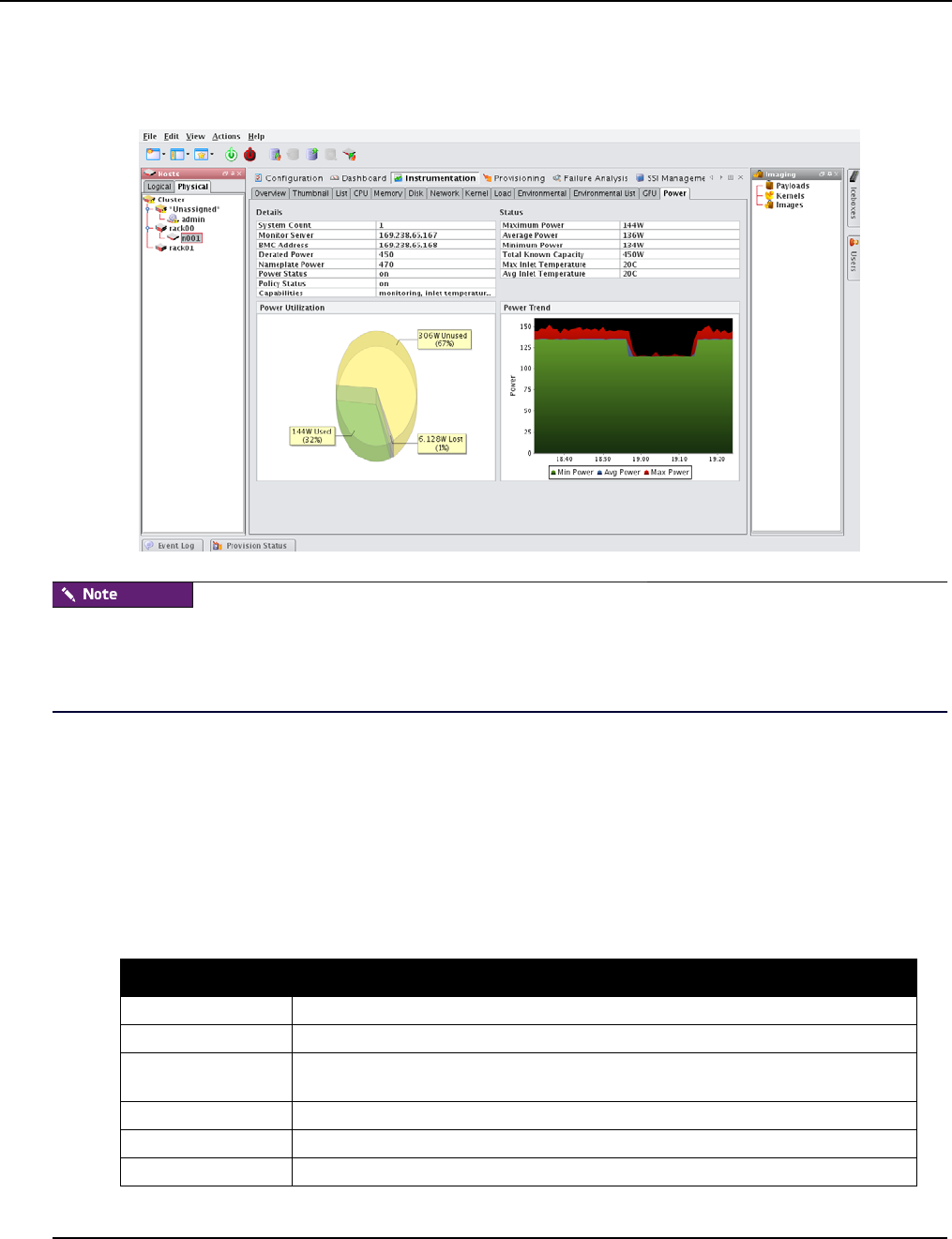Click the first window layout toolbar icon
Screen dimensions: 952x1239
click(153, 155)
